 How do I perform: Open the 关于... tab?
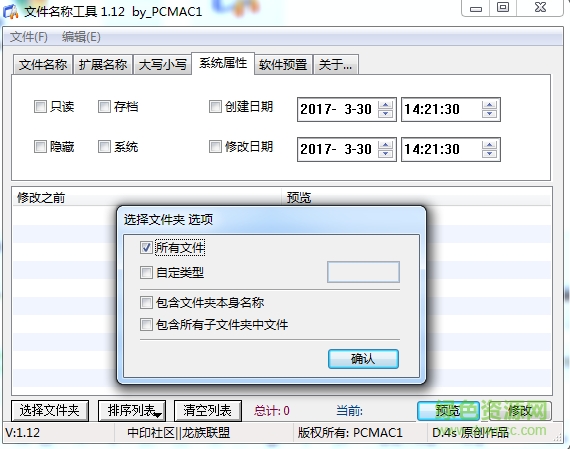pos(336,65)
